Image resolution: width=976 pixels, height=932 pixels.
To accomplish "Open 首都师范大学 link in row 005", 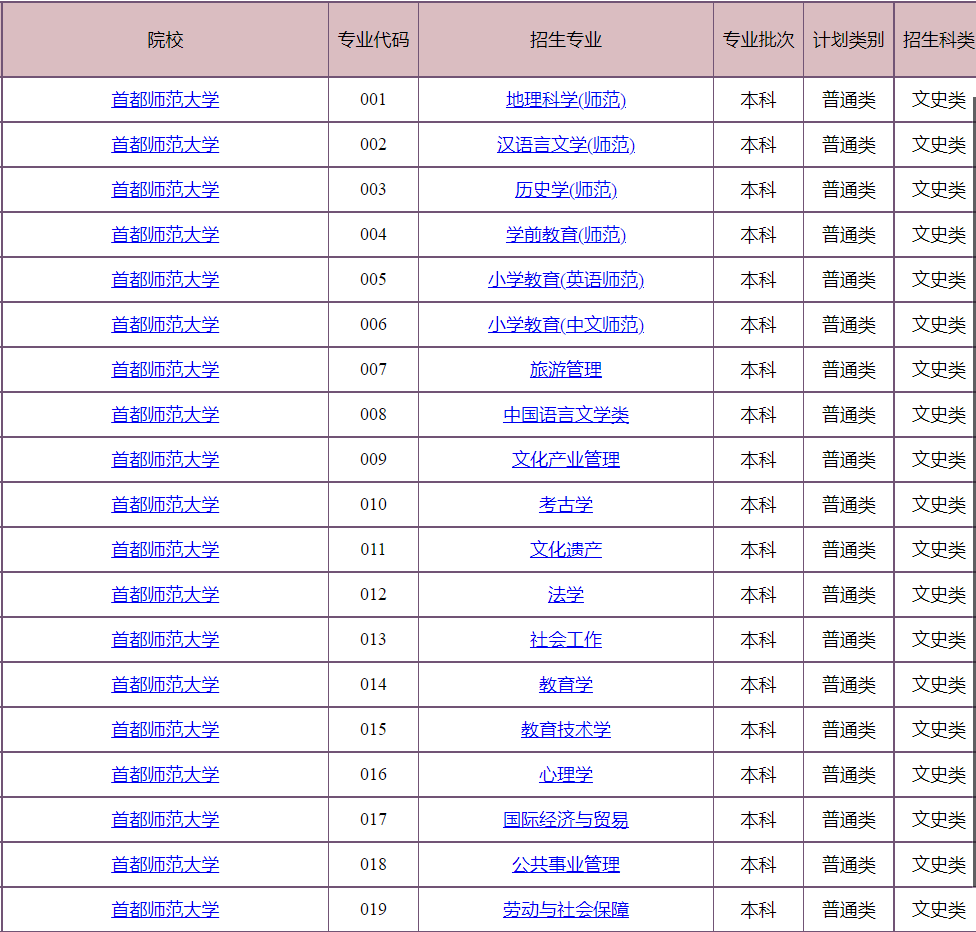I will click(x=165, y=280).
